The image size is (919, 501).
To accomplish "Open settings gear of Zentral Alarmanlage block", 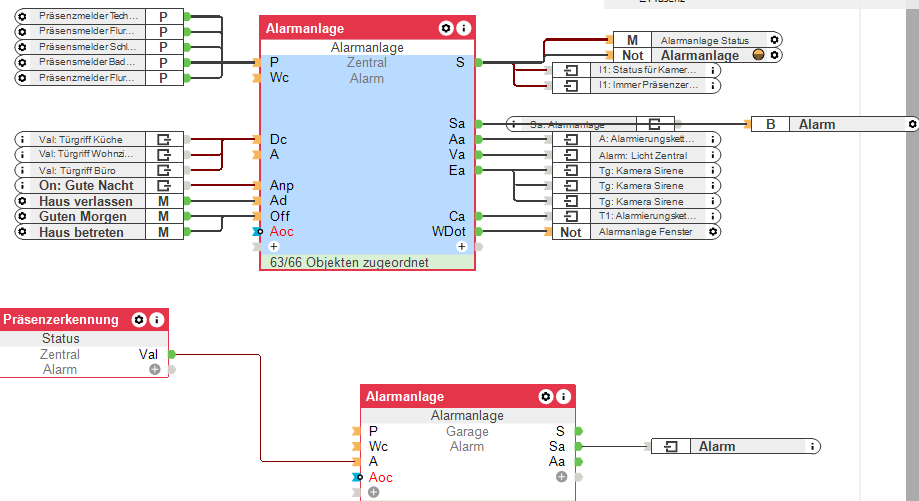I will tap(446, 28).
